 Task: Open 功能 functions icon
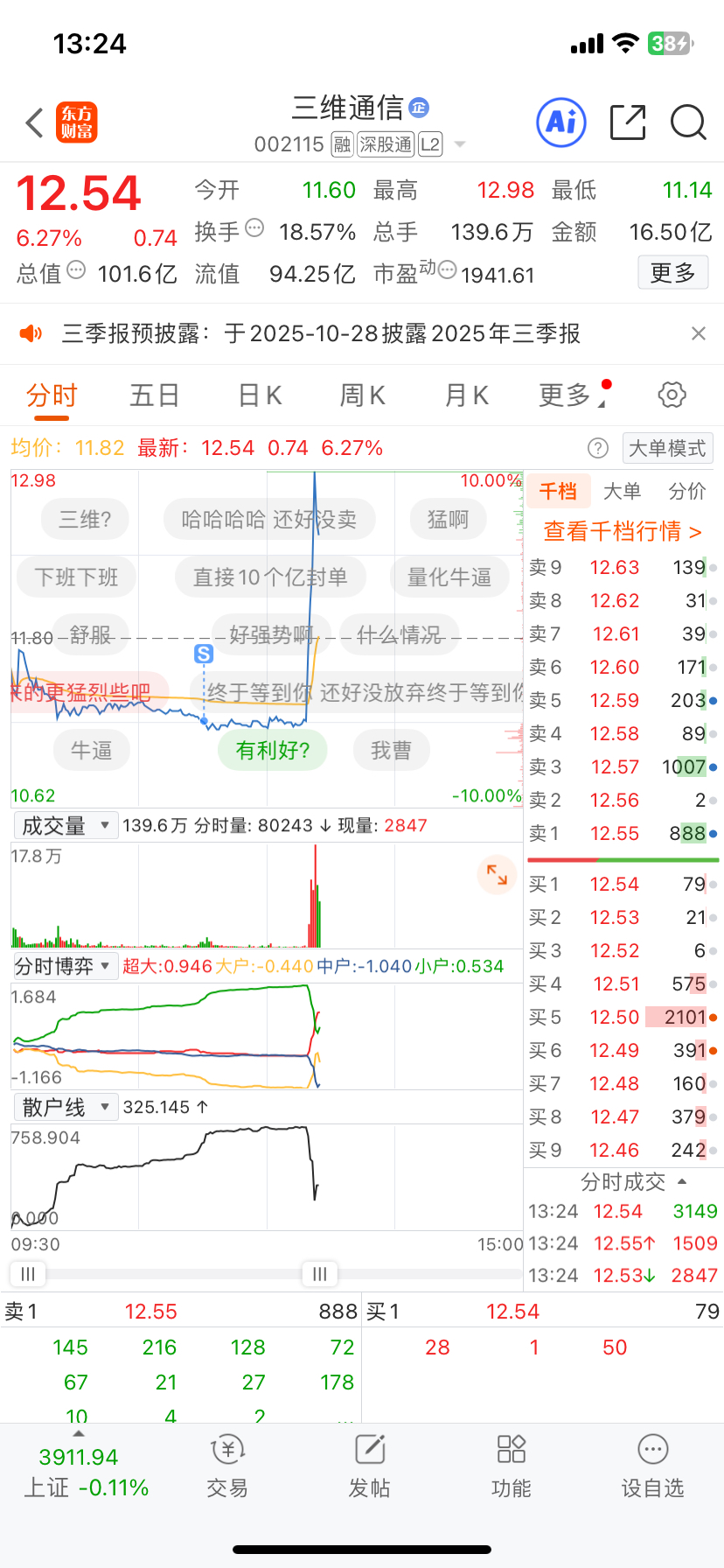point(512,1466)
